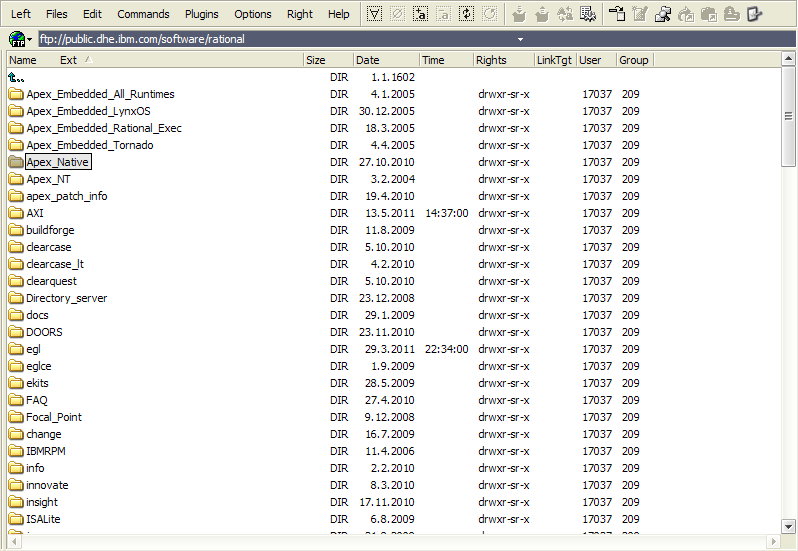Click the LinkTgt column header

pyautogui.click(x=555, y=60)
